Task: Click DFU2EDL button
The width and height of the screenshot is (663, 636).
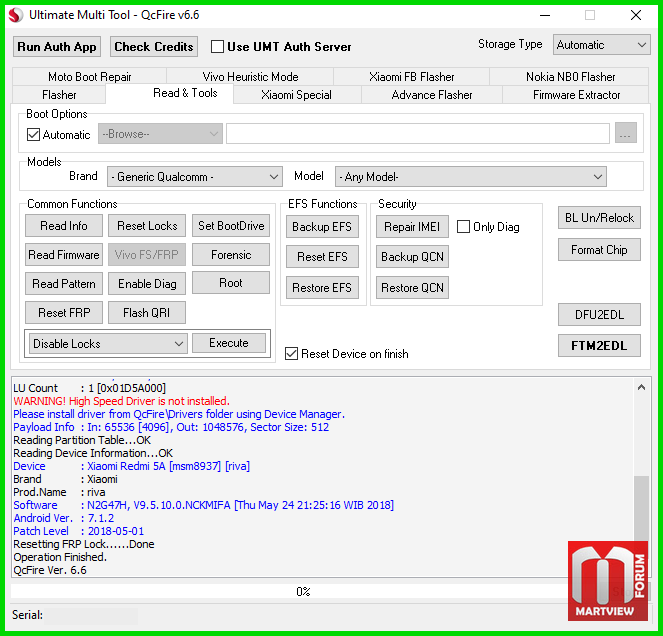Action: pos(599,315)
